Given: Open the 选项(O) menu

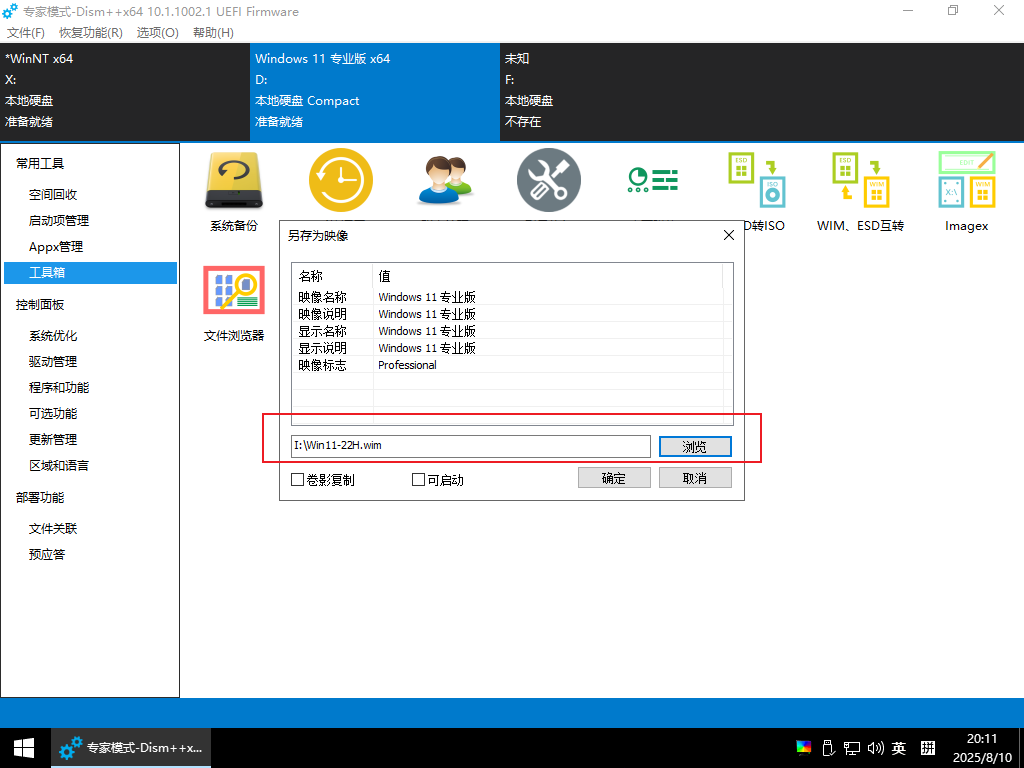Looking at the screenshot, I should (x=157, y=33).
